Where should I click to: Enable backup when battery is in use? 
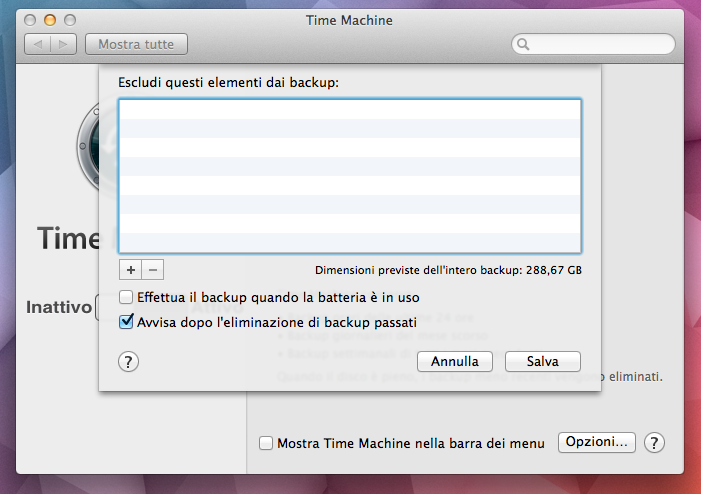click(x=126, y=297)
